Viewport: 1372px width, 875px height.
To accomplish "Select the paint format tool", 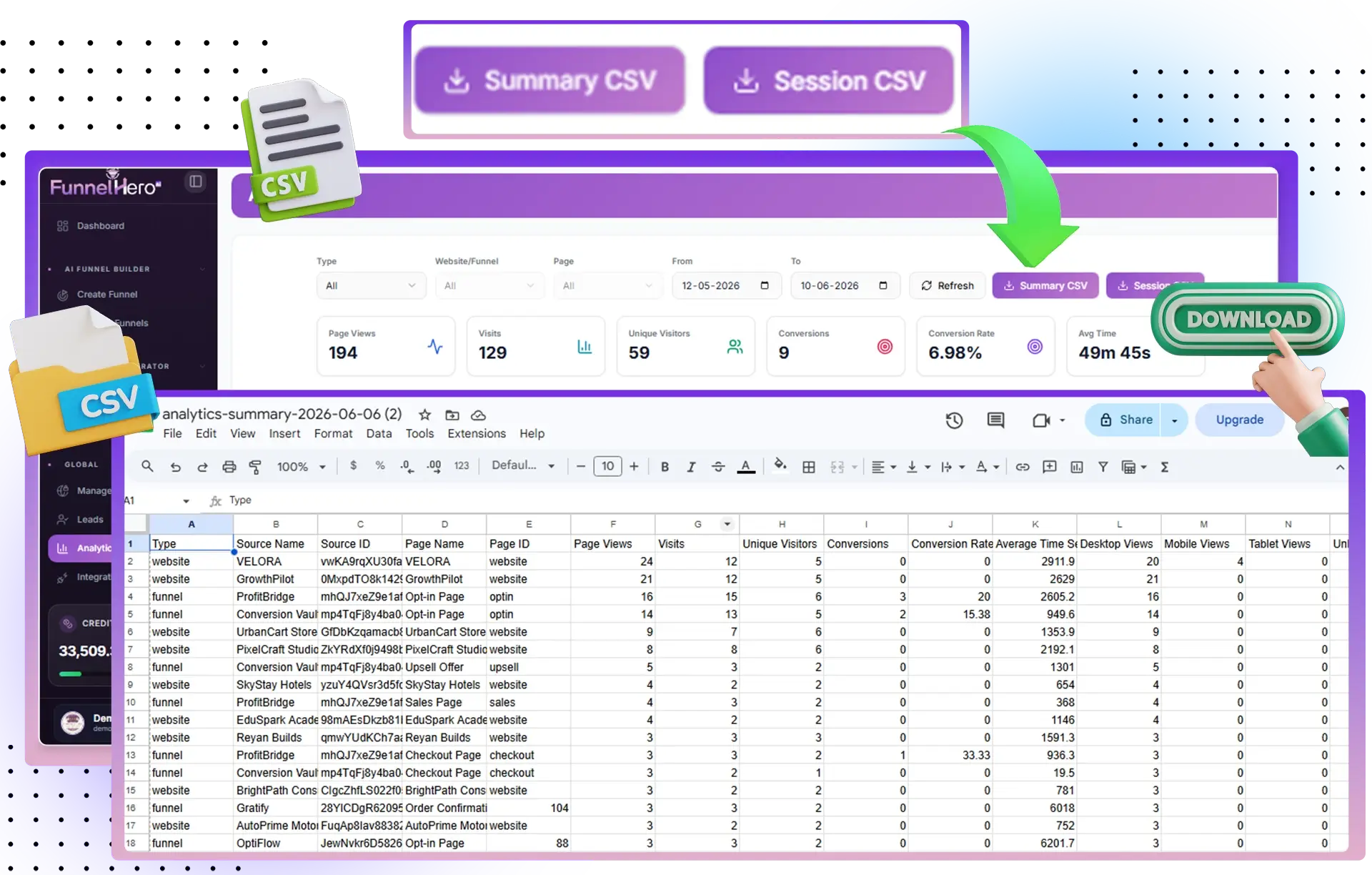I will (x=255, y=467).
